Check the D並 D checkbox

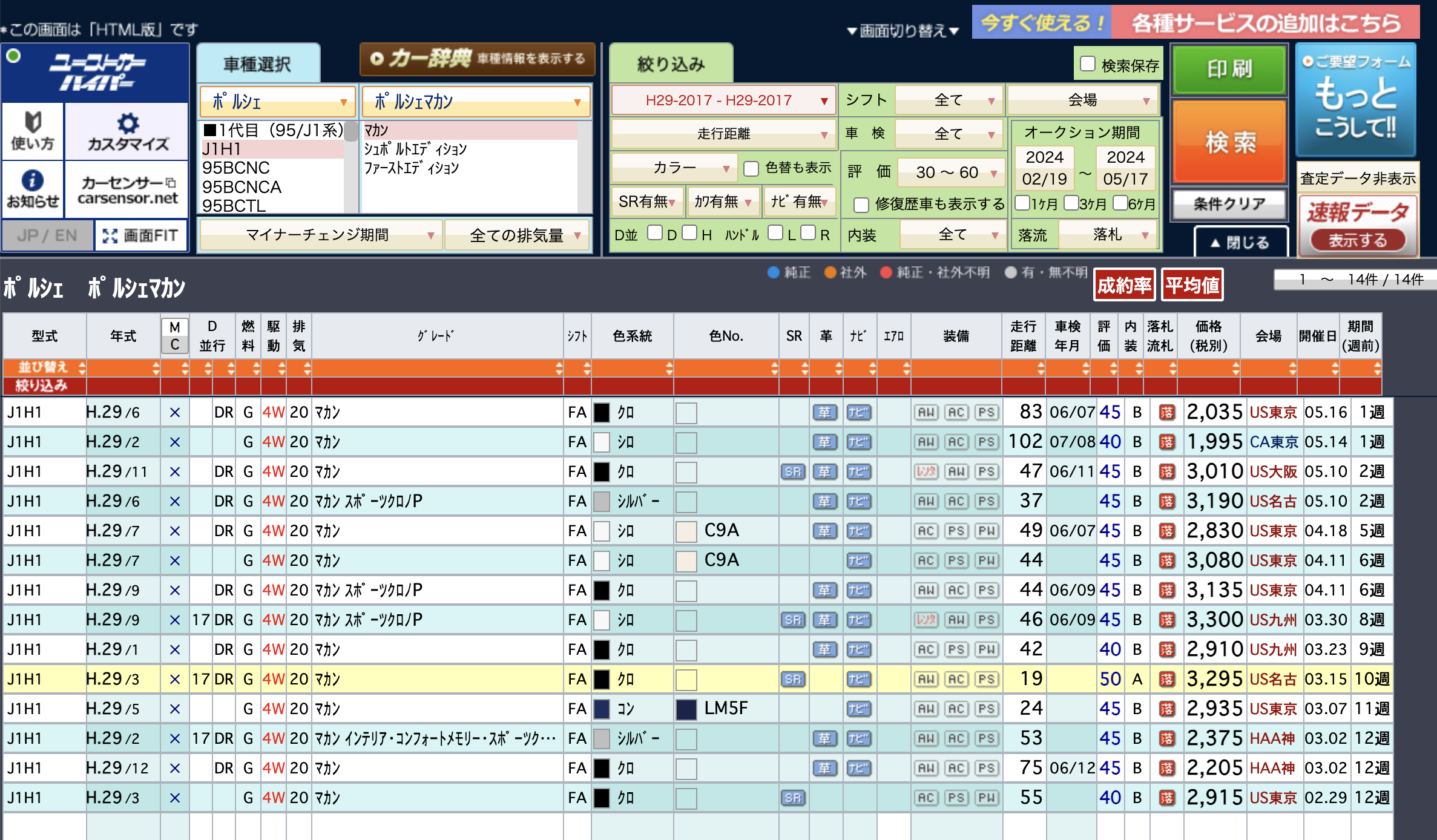click(x=655, y=233)
